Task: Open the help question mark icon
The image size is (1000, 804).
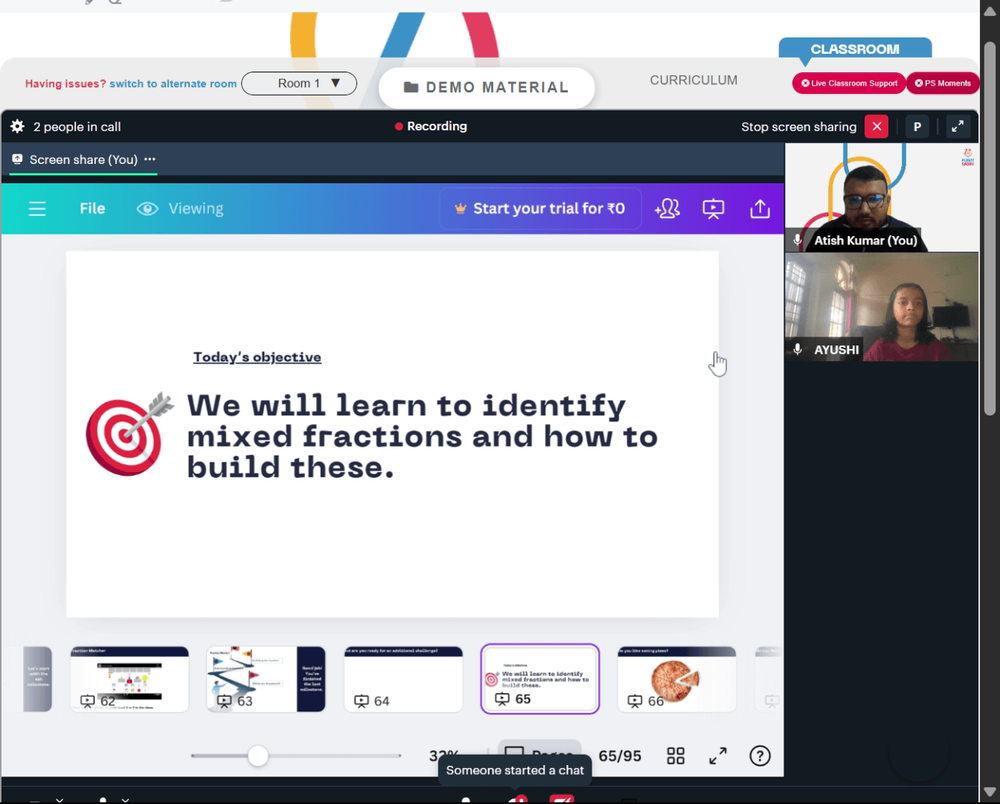Action: click(760, 756)
